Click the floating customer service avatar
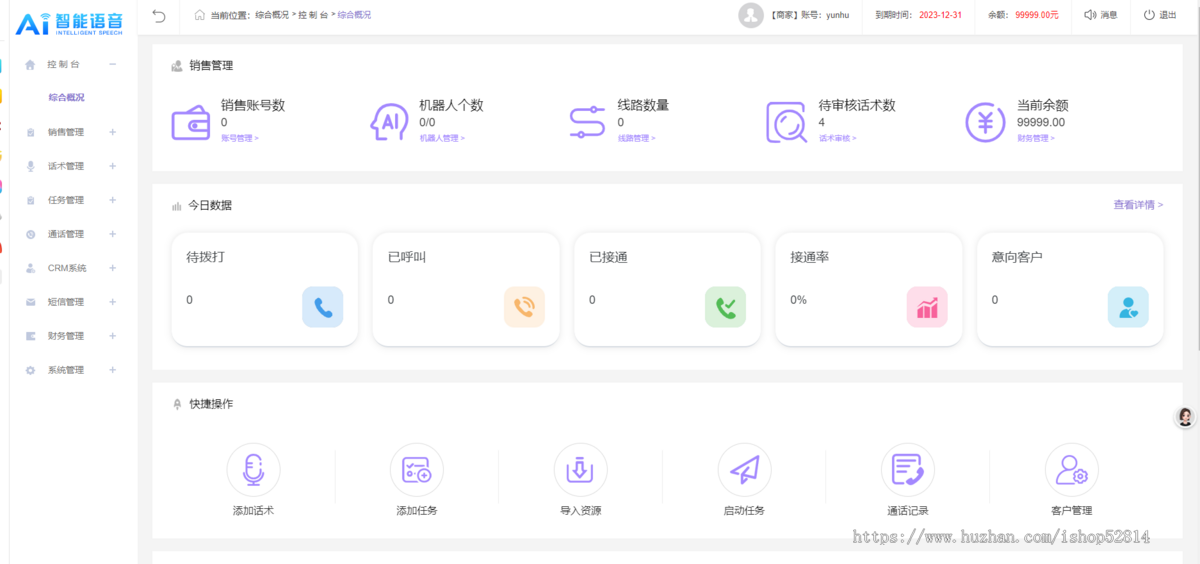 pyautogui.click(x=1185, y=418)
